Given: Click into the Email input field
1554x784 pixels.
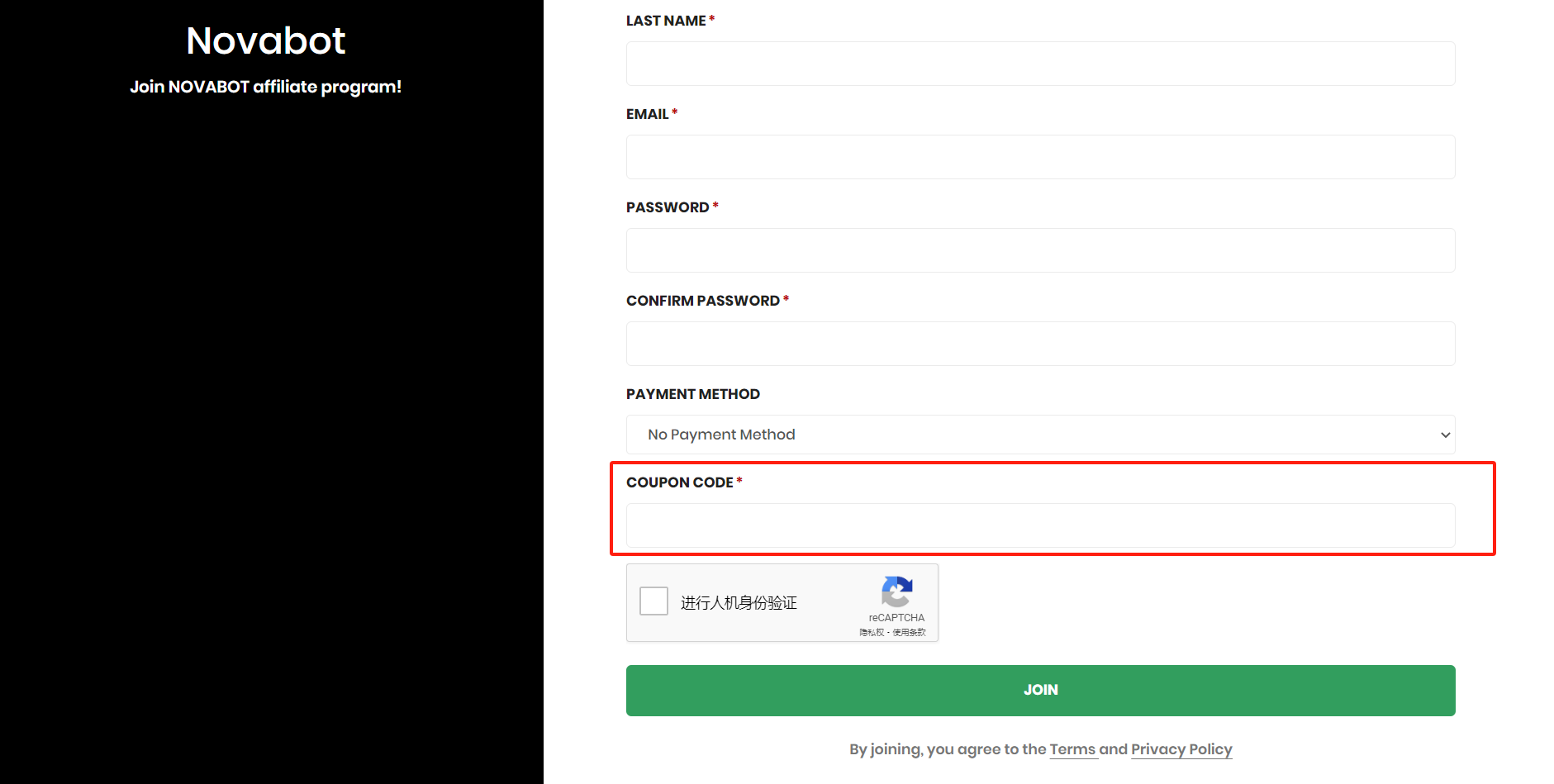Looking at the screenshot, I should coord(1040,157).
